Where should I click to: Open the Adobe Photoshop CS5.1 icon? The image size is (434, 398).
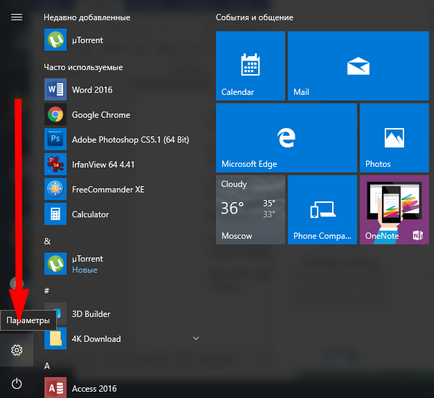coord(55,139)
